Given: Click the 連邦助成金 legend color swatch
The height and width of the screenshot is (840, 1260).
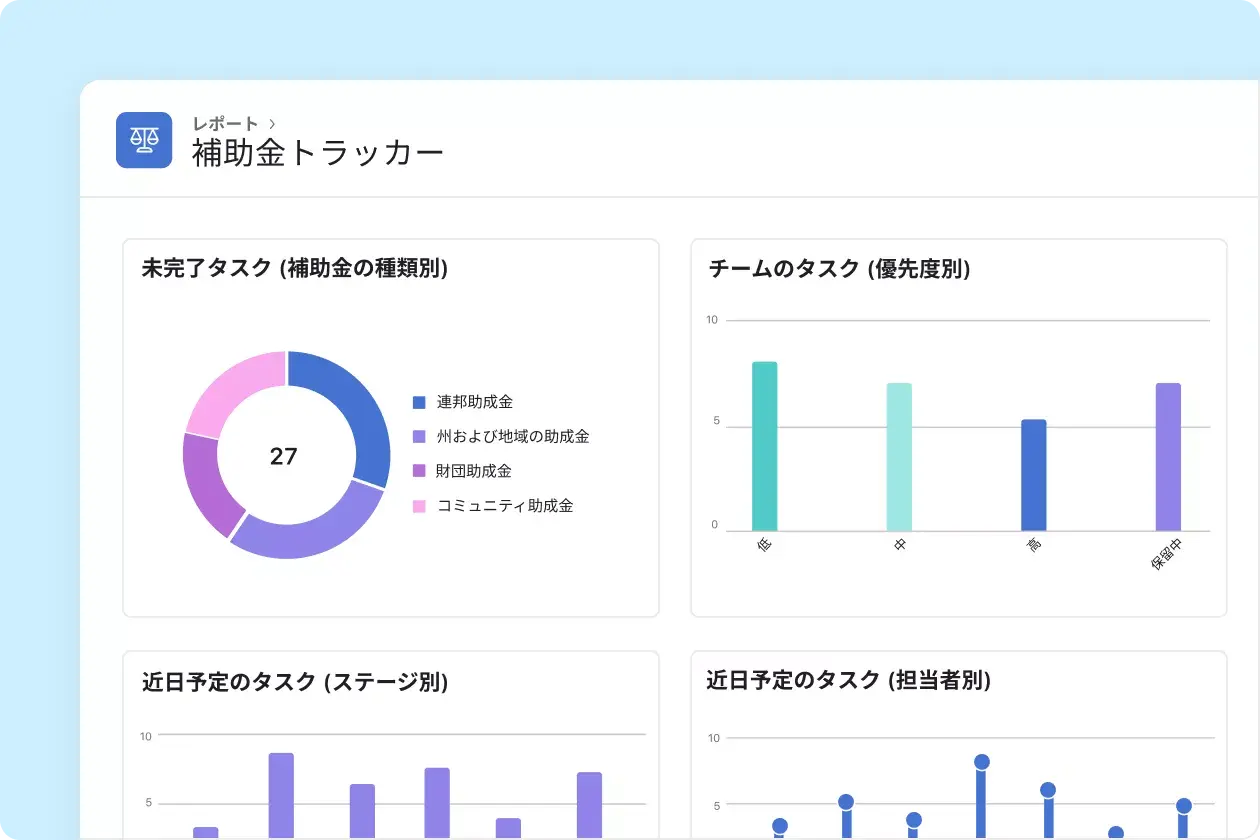Looking at the screenshot, I should click(x=419, y=402).
